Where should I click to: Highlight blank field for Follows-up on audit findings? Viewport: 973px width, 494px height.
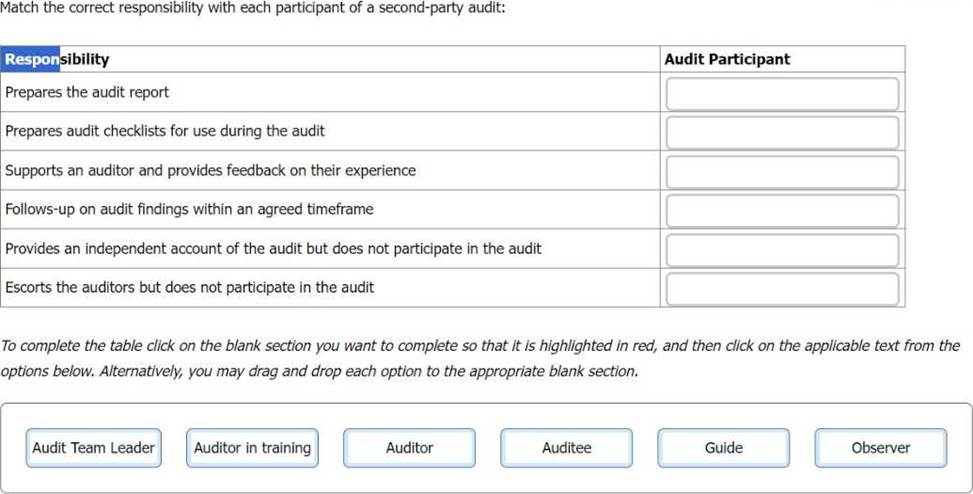(x=782, y=211)
